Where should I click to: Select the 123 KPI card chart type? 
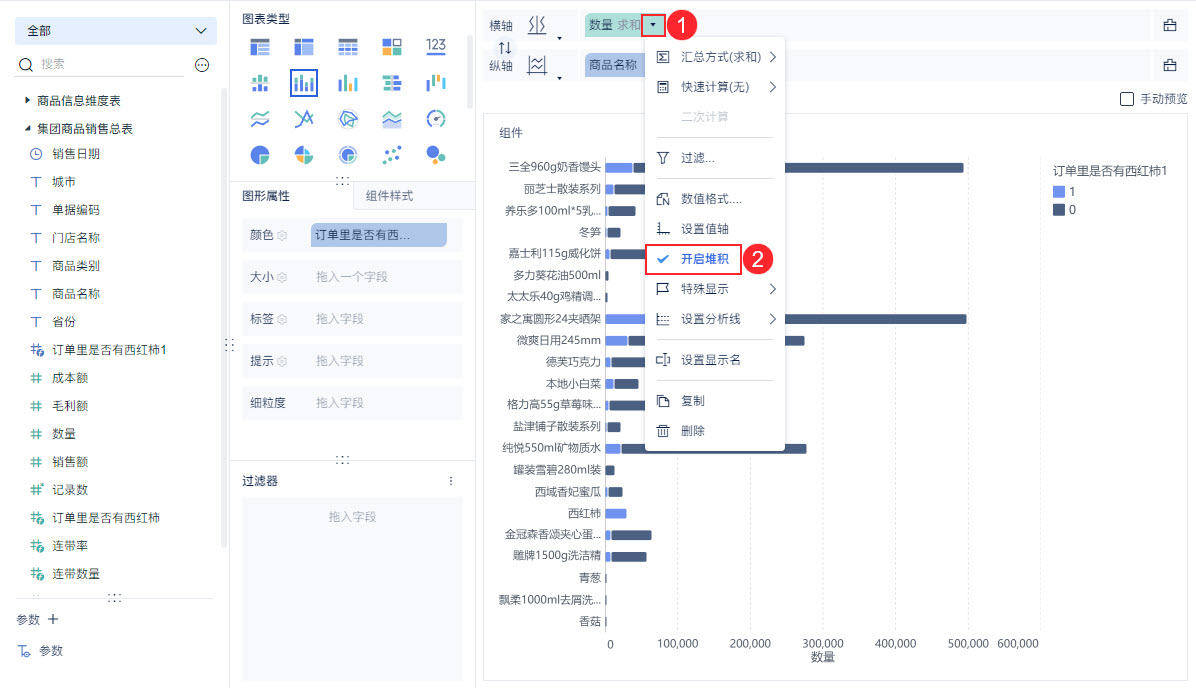tap(436, 46)
